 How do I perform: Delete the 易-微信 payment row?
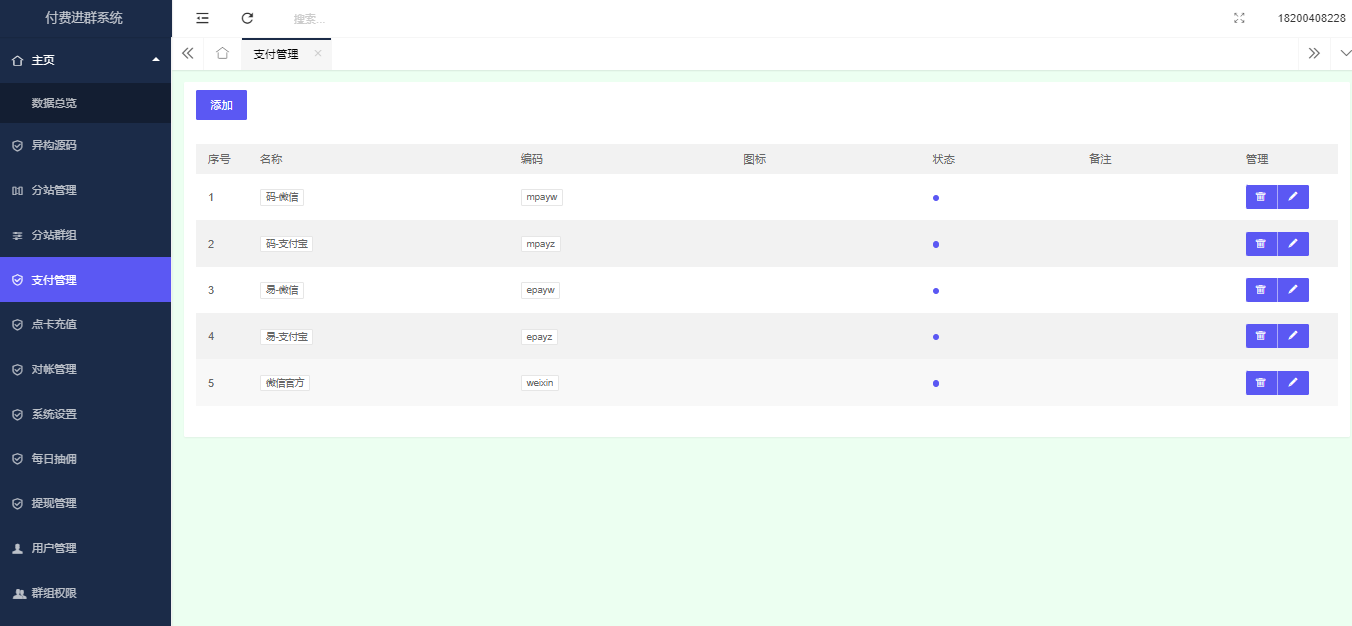1261,290
